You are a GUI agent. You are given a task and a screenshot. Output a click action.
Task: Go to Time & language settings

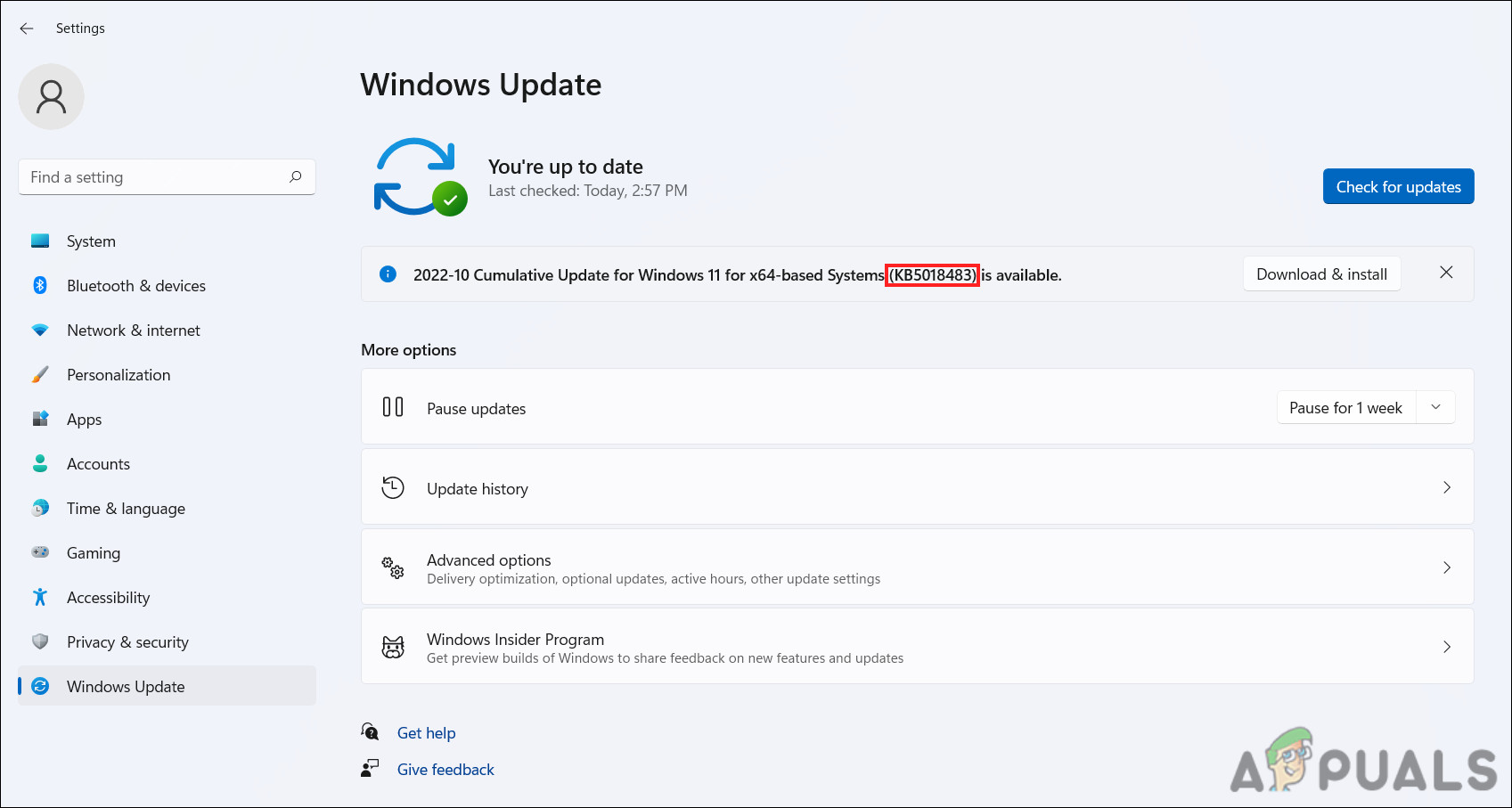[x=126, y=509]
